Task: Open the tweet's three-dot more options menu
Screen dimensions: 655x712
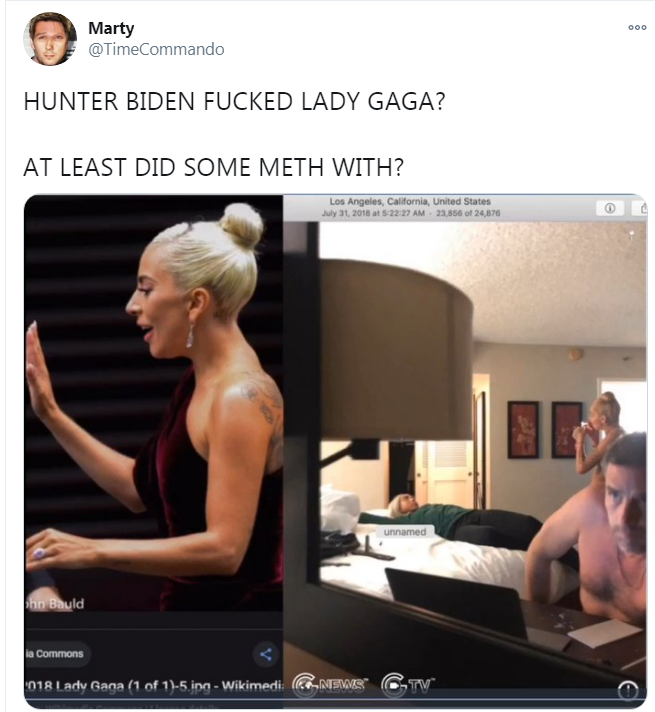Action: (x=637, y=28)
